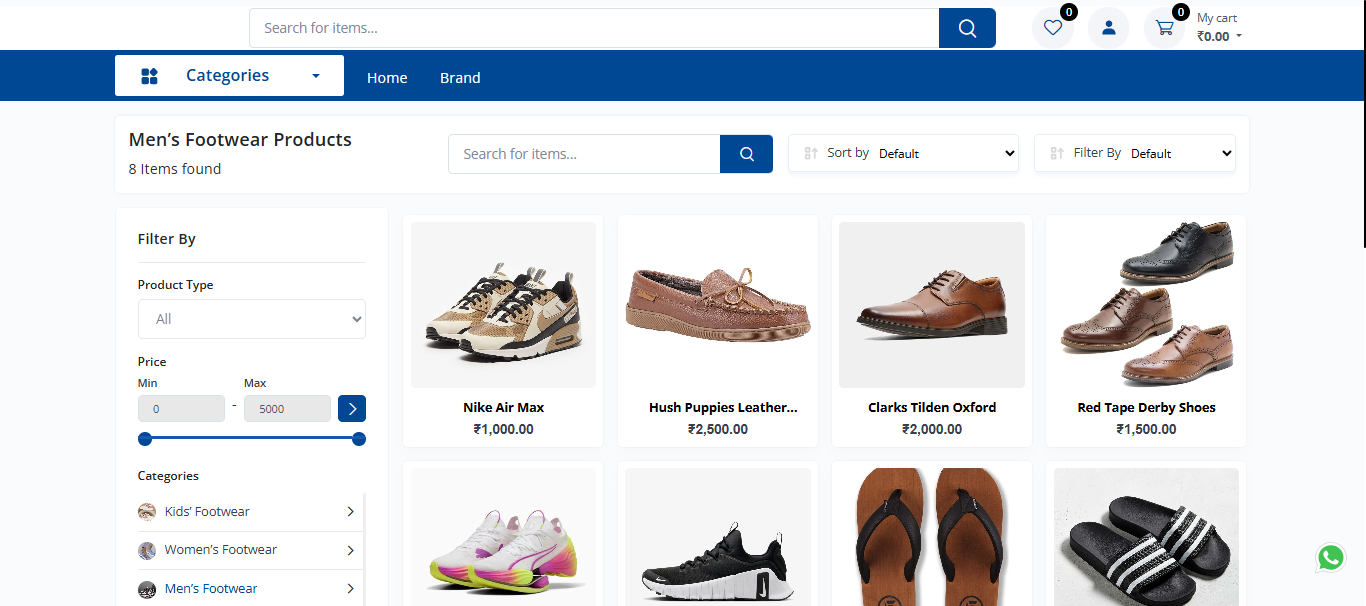Focus the products search input field

(584, 154)
